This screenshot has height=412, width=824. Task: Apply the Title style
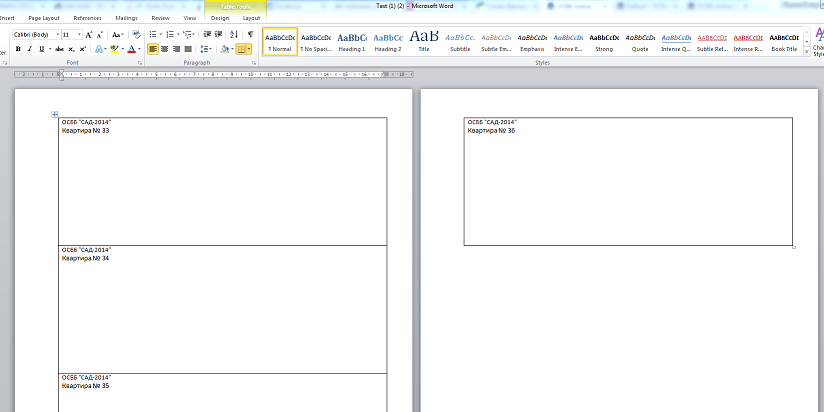423,41
